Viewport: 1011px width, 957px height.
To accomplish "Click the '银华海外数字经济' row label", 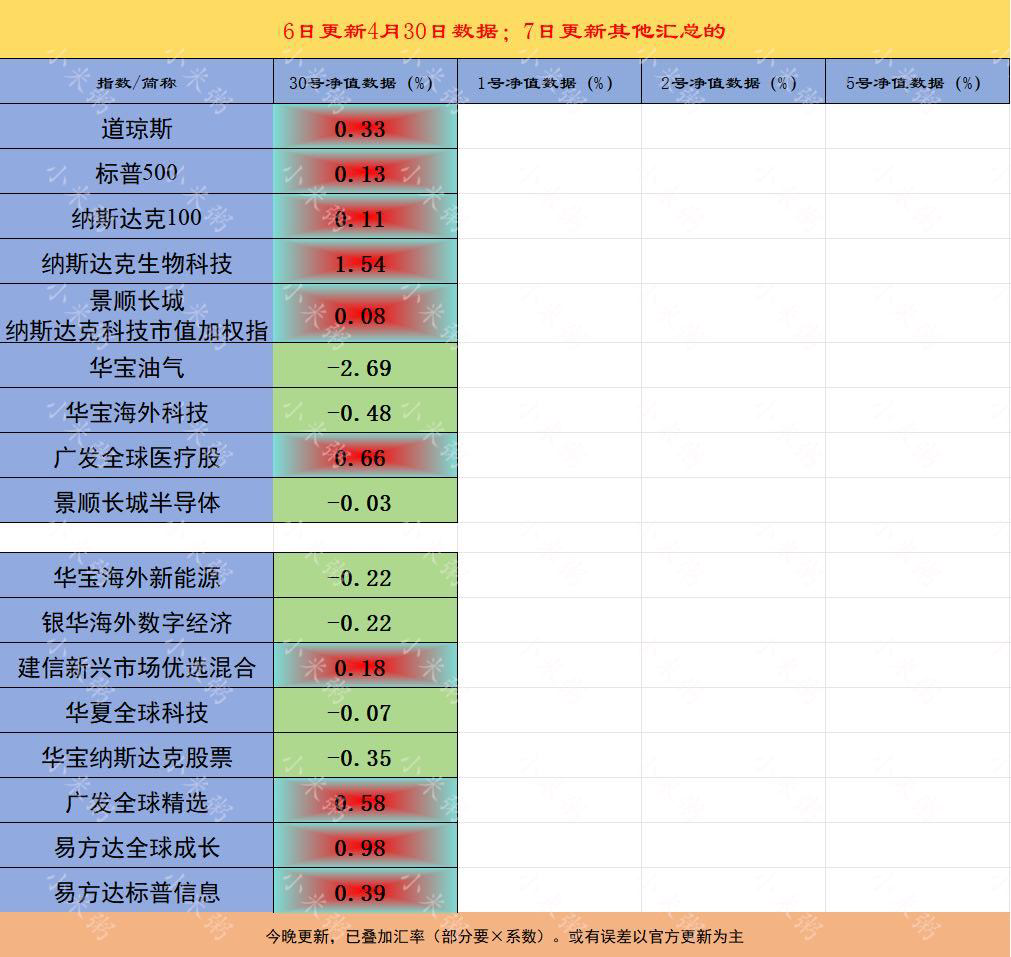I will click(137, 621).
